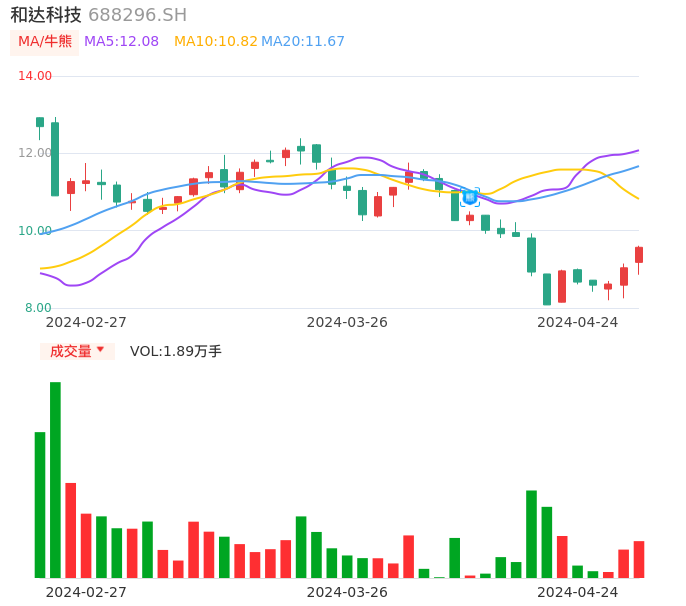Toggle the MA10:10.82 legend entry
This screenshot has width=686, height=606.
tap(215, 42)
